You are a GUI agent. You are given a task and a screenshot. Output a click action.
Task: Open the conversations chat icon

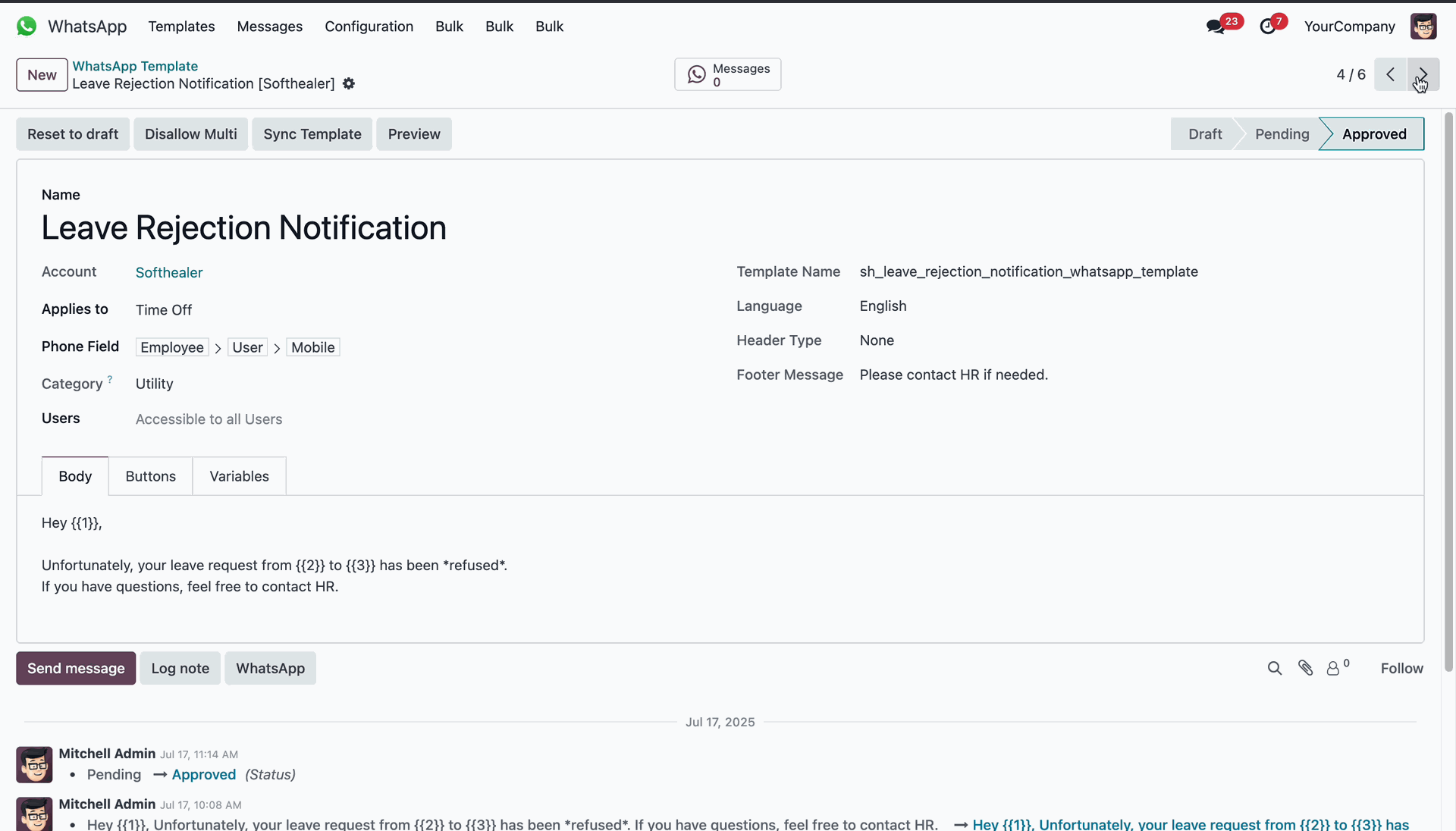tap(1216, 27)
